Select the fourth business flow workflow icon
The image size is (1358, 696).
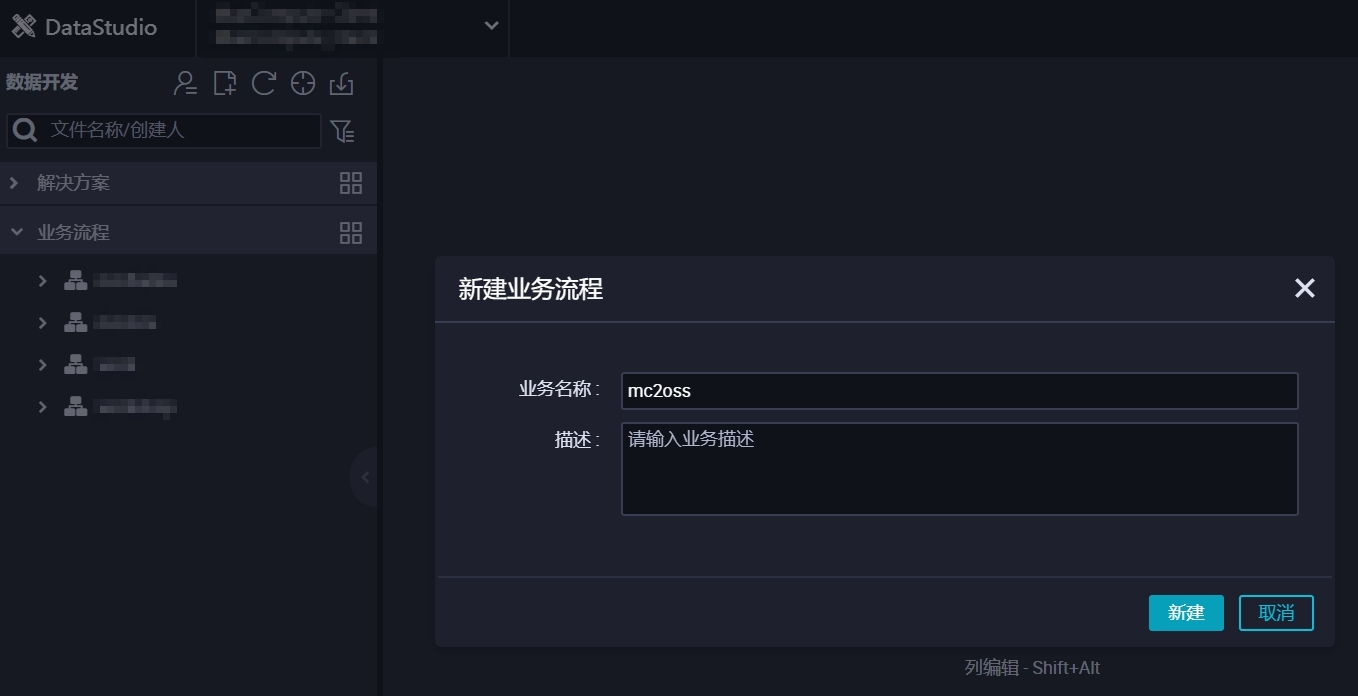pyautogui.click(x=76, y=407)
